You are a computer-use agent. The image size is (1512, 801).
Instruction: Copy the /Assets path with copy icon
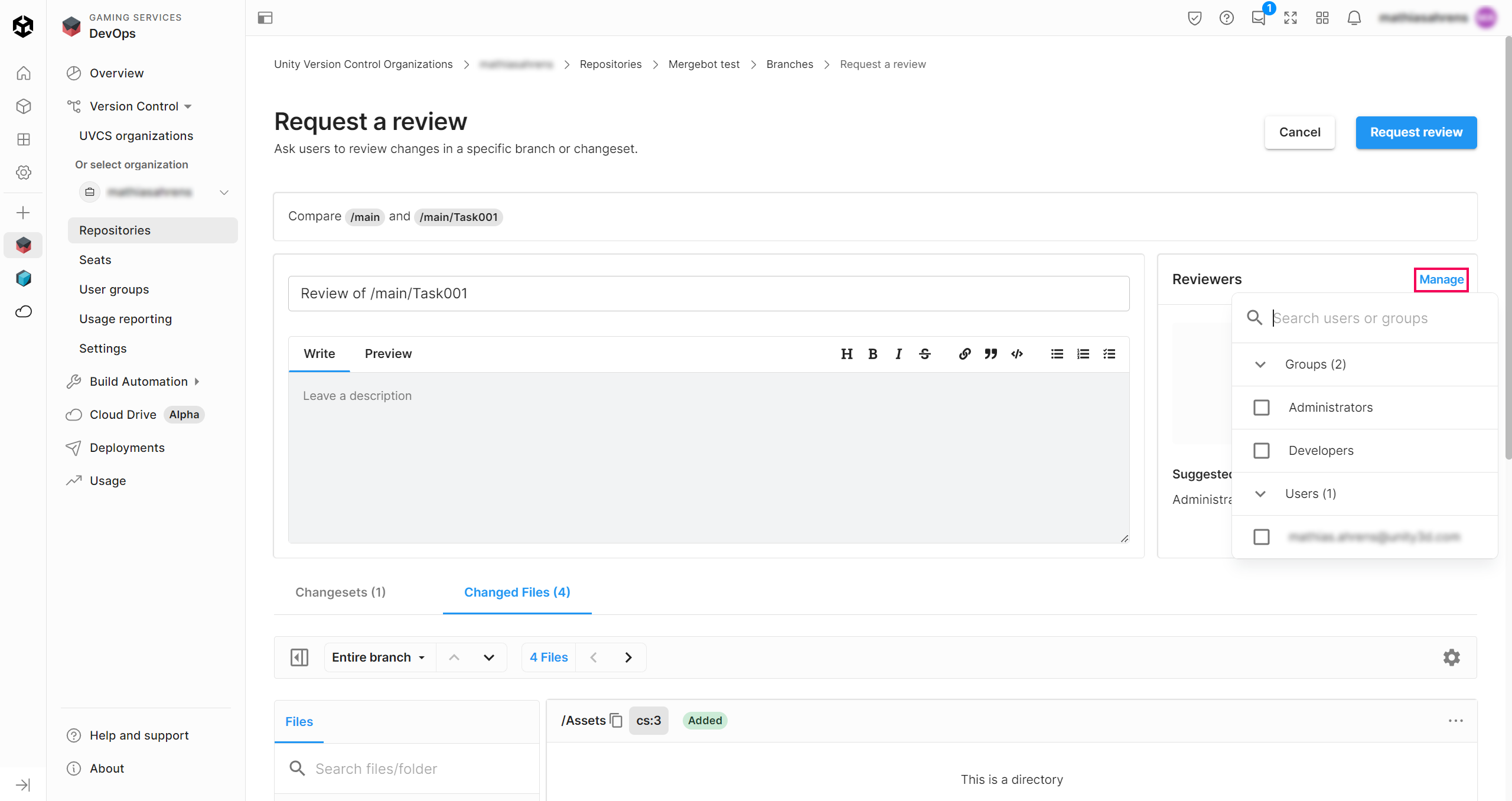[616, 721]
